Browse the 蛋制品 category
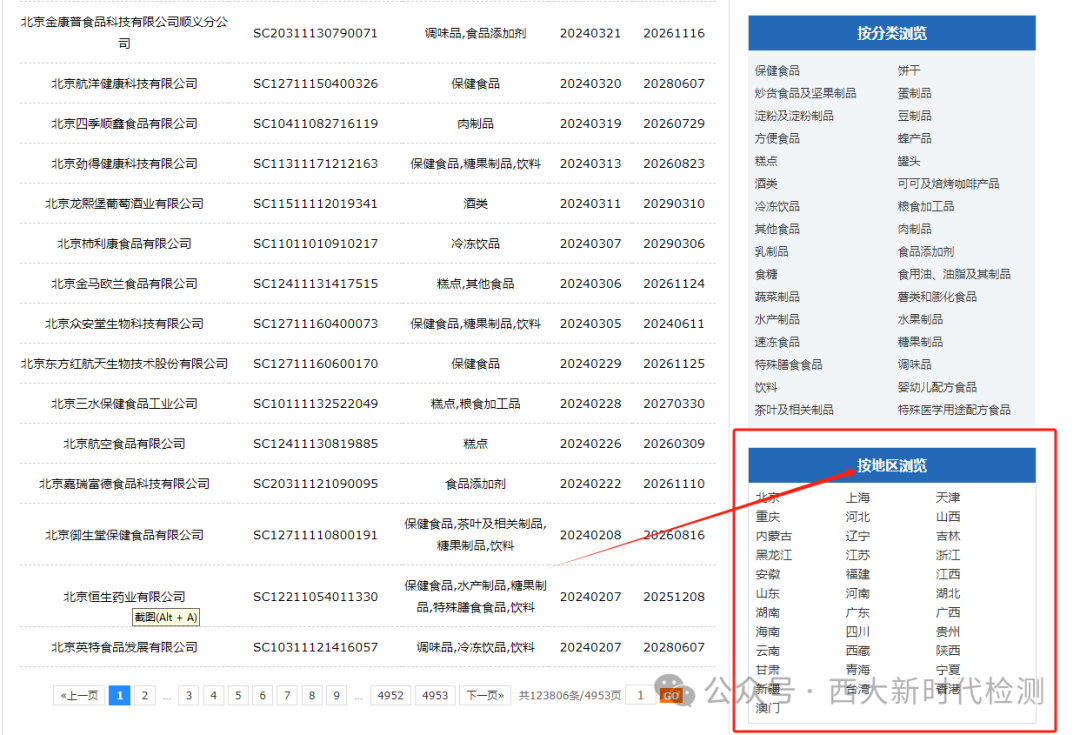Screen dimensions: 1080x735 pyautogui.click(x=914, y=93)
